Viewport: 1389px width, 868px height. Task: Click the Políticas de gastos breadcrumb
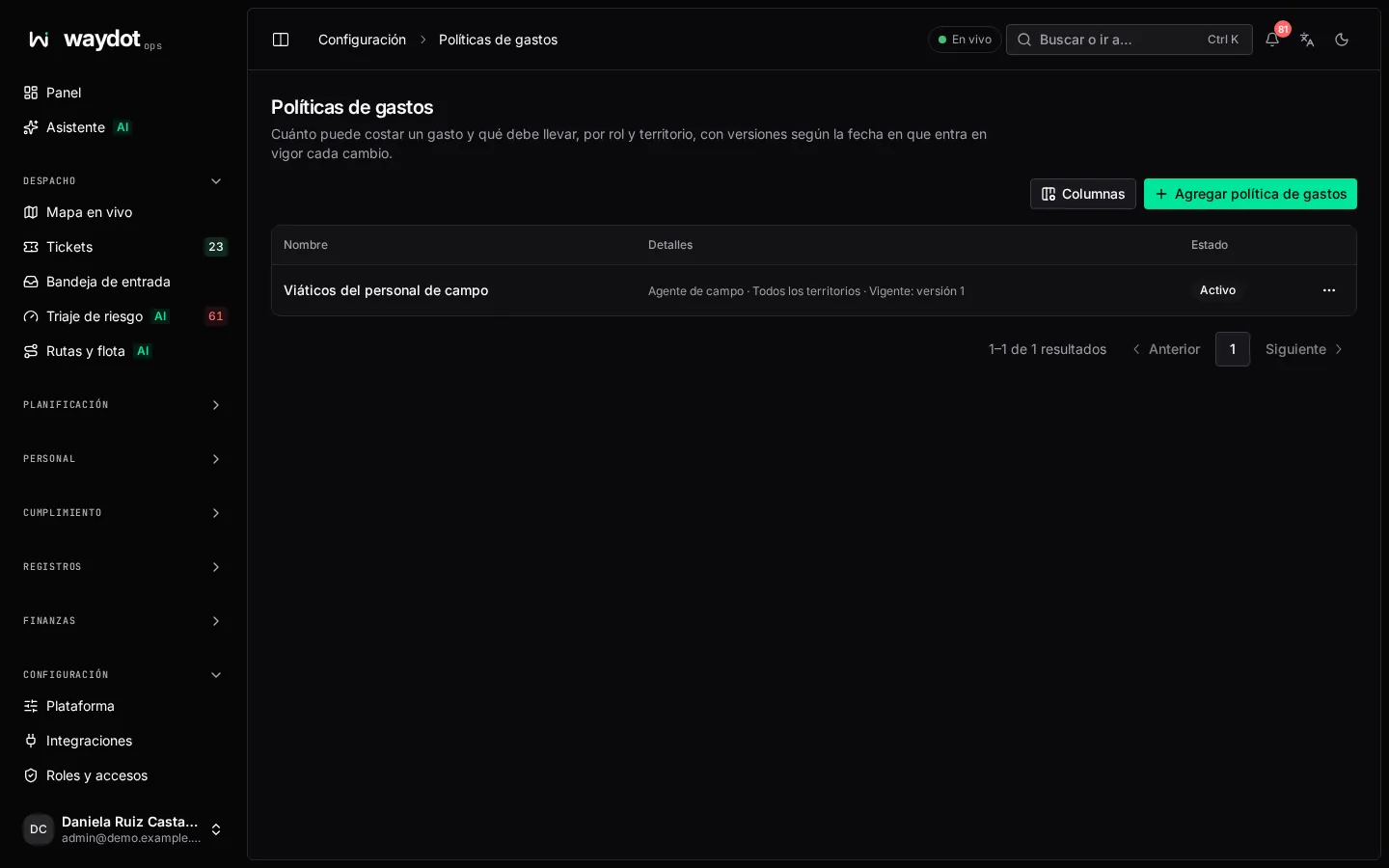[x=498, y=40]
